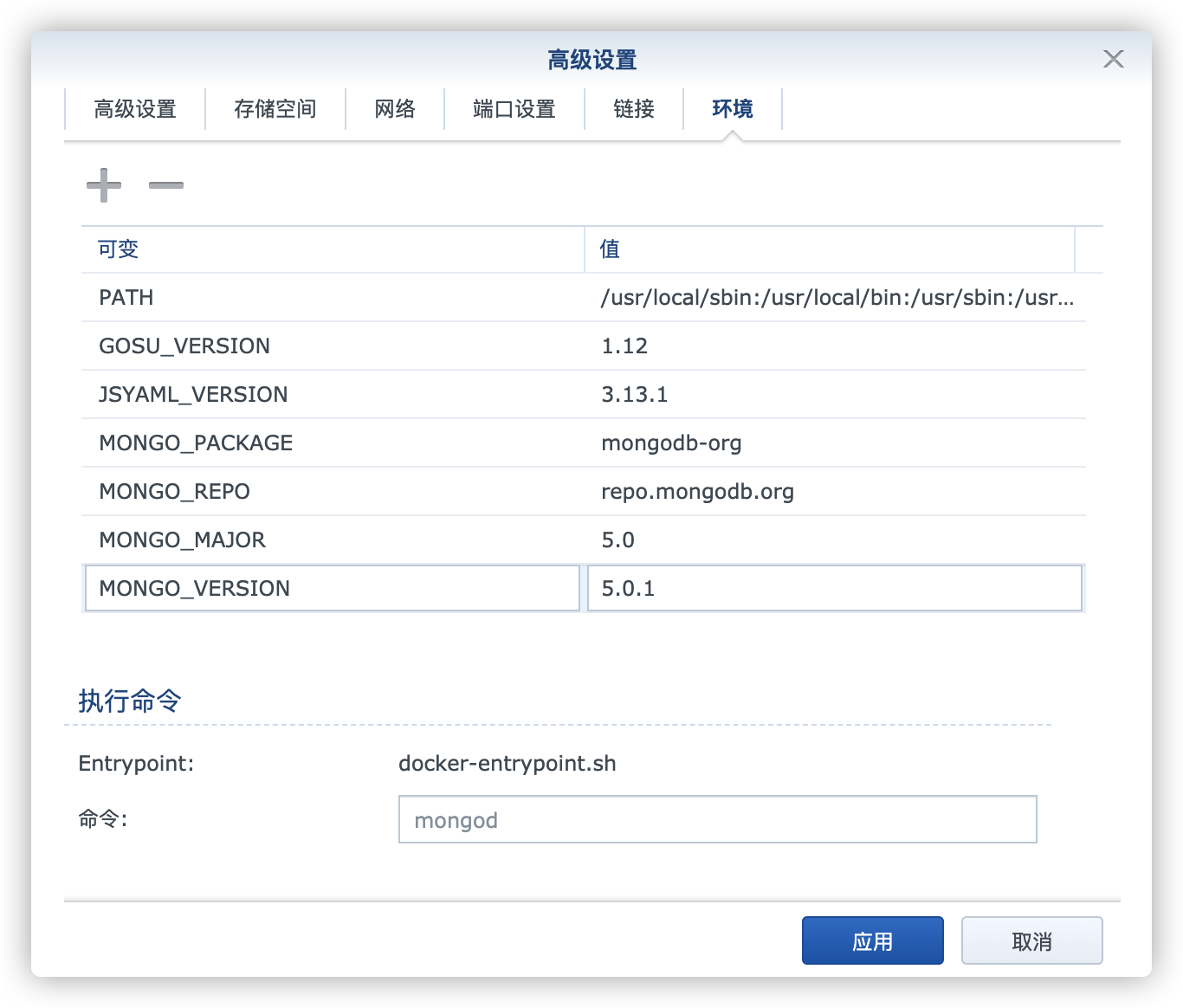Screen dimensions: 1183x1008
Task: Go to the 网络 tab
Action: 395,109
